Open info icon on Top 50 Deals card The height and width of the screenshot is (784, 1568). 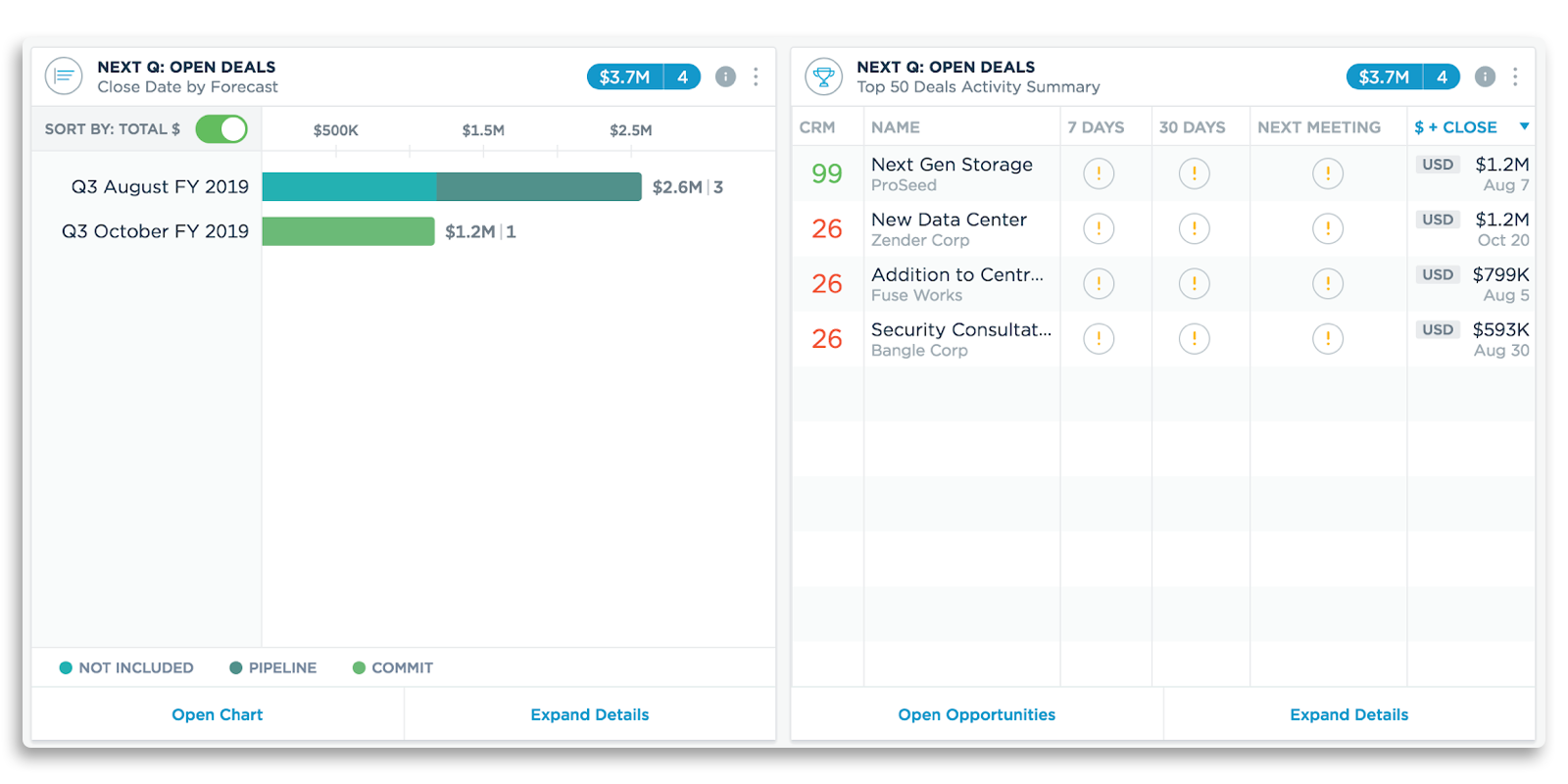tap(1485, 76)
